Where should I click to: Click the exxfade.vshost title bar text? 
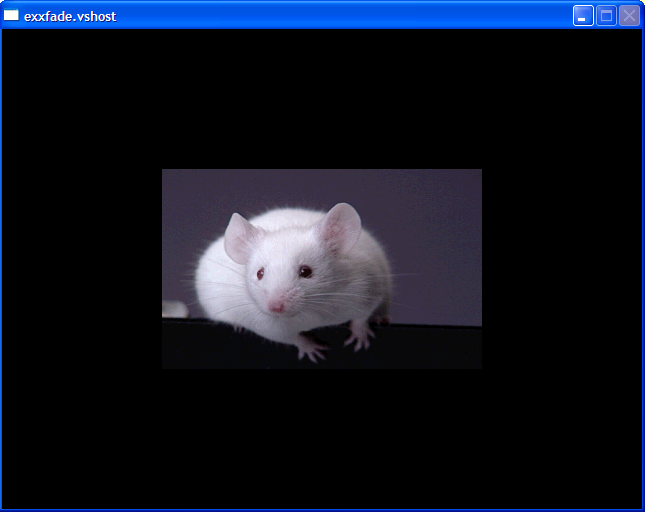click(x=70, y=16)
